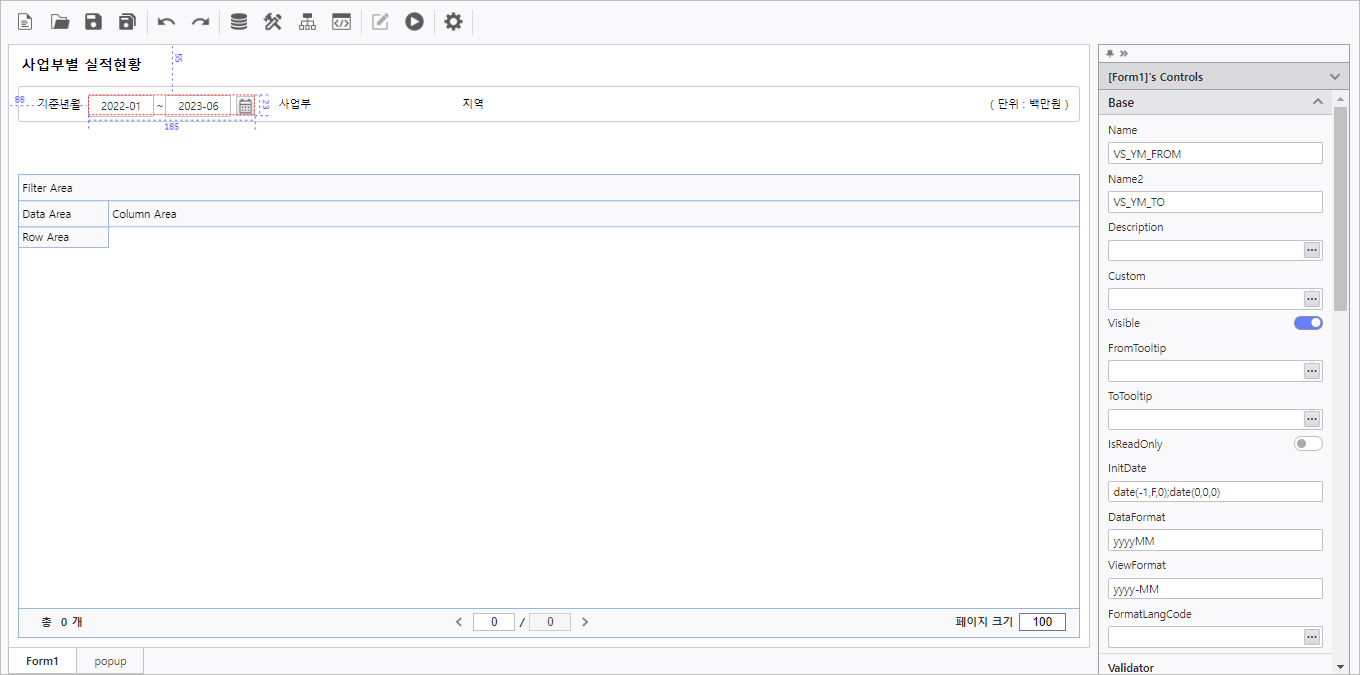Collapse the Base properties section

(1318, 102)
